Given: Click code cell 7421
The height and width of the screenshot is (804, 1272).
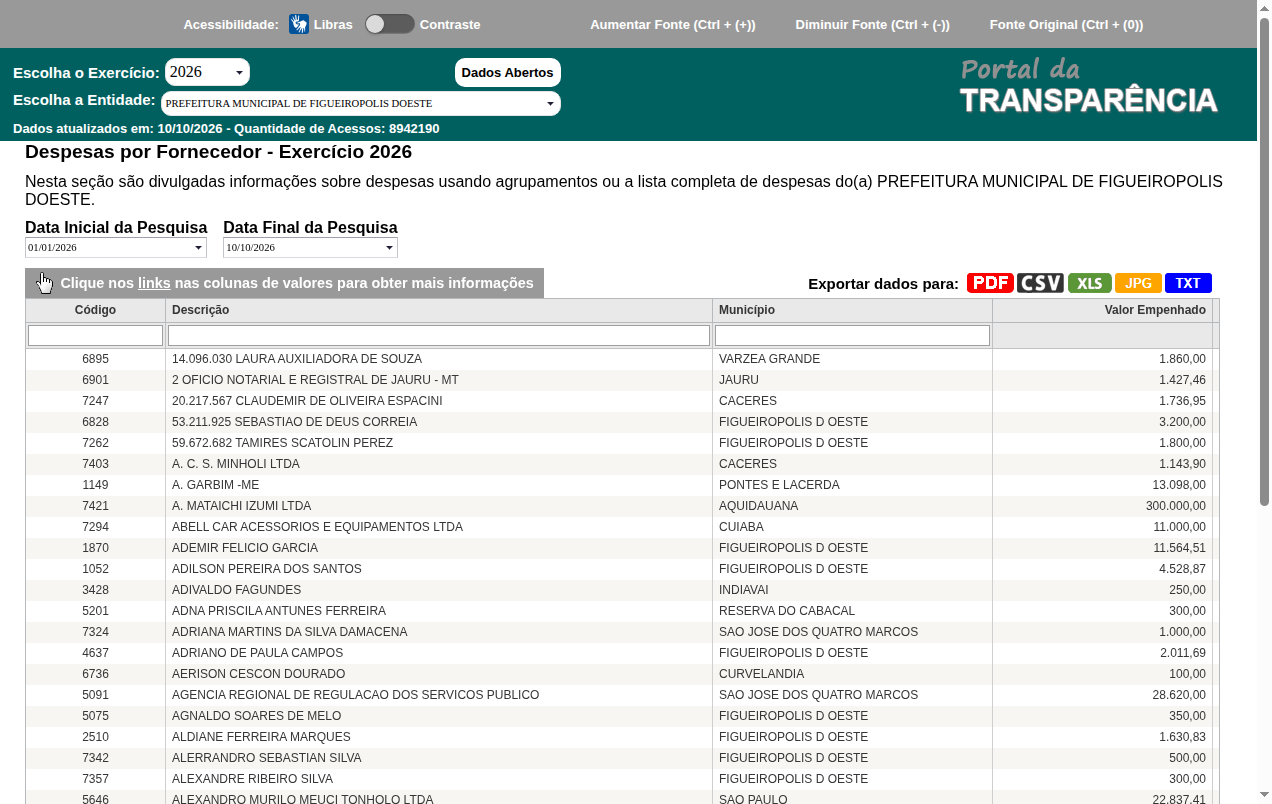Looking at the screenshot, I should 95,506.
